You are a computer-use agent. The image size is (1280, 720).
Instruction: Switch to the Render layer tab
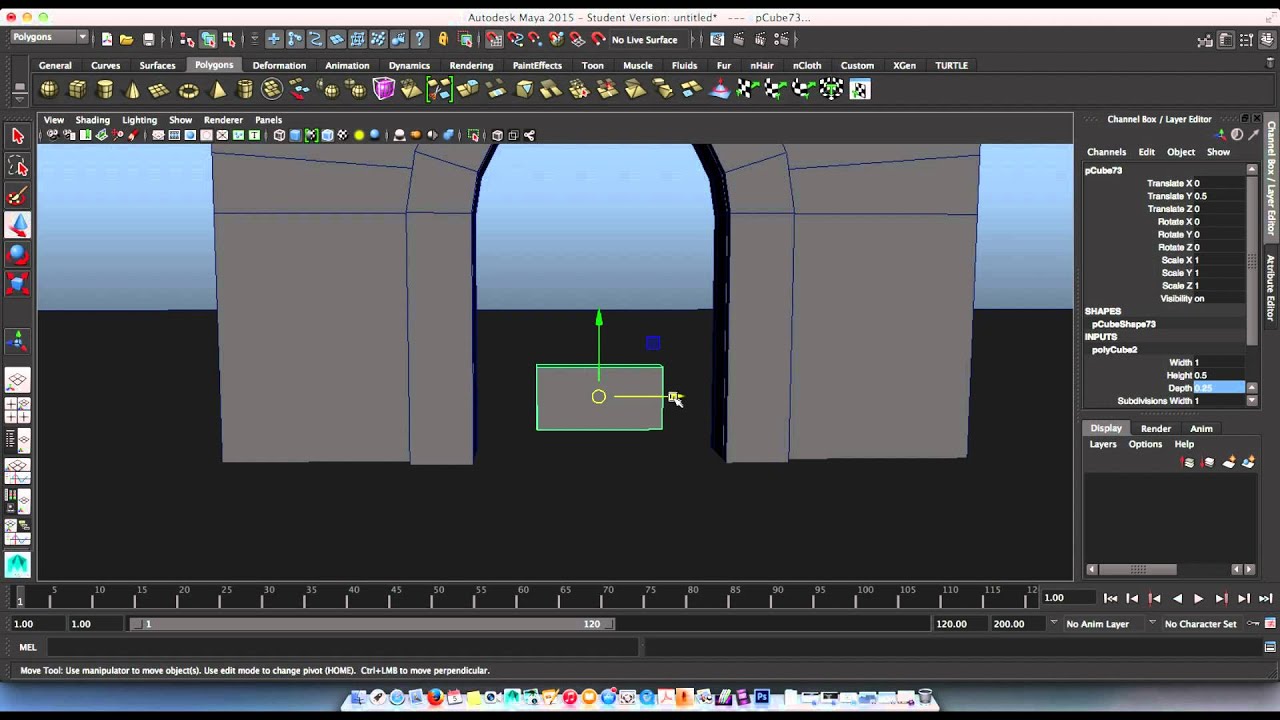click(x=1155, y=428)
